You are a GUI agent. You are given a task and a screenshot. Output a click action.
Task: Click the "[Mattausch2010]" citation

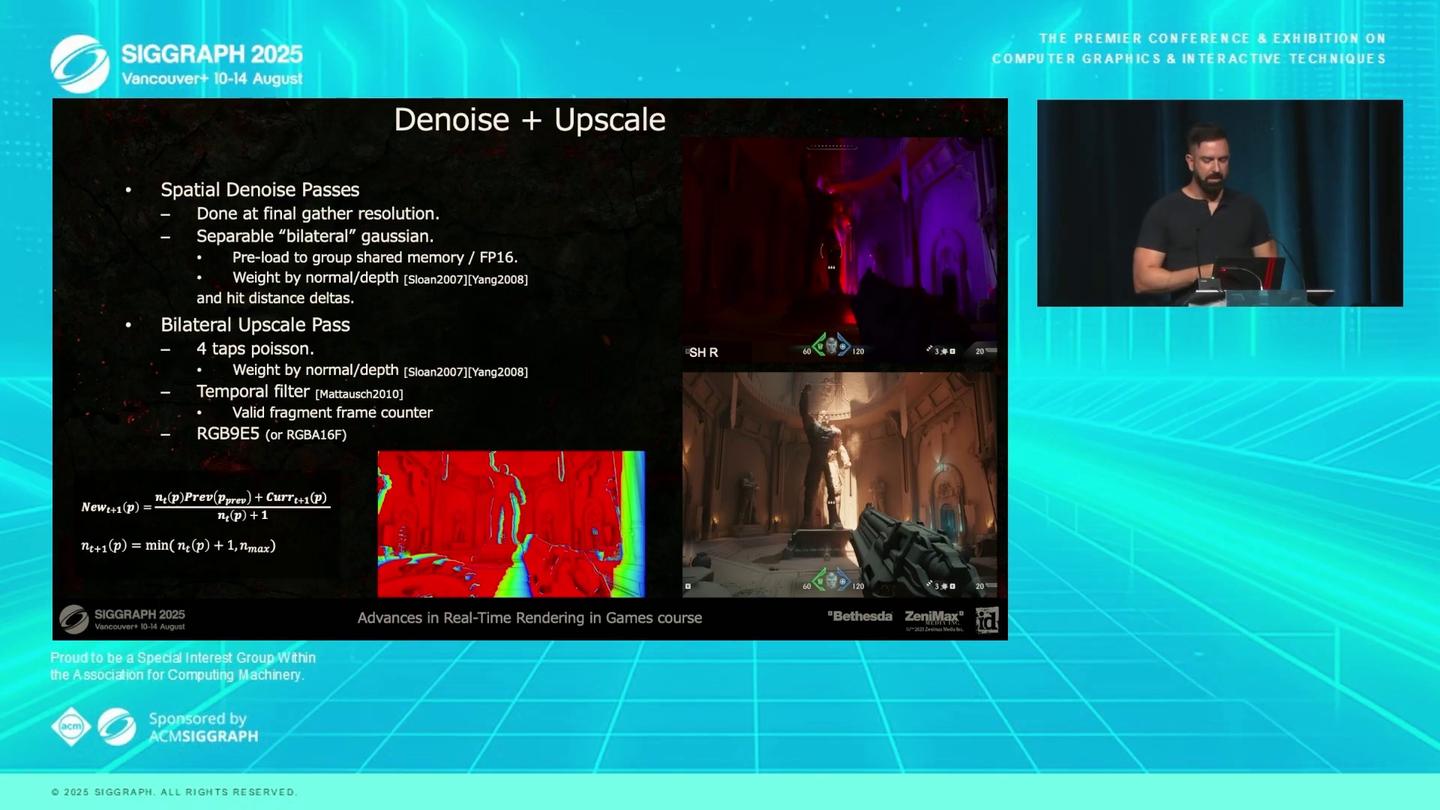tap(359, 394)
